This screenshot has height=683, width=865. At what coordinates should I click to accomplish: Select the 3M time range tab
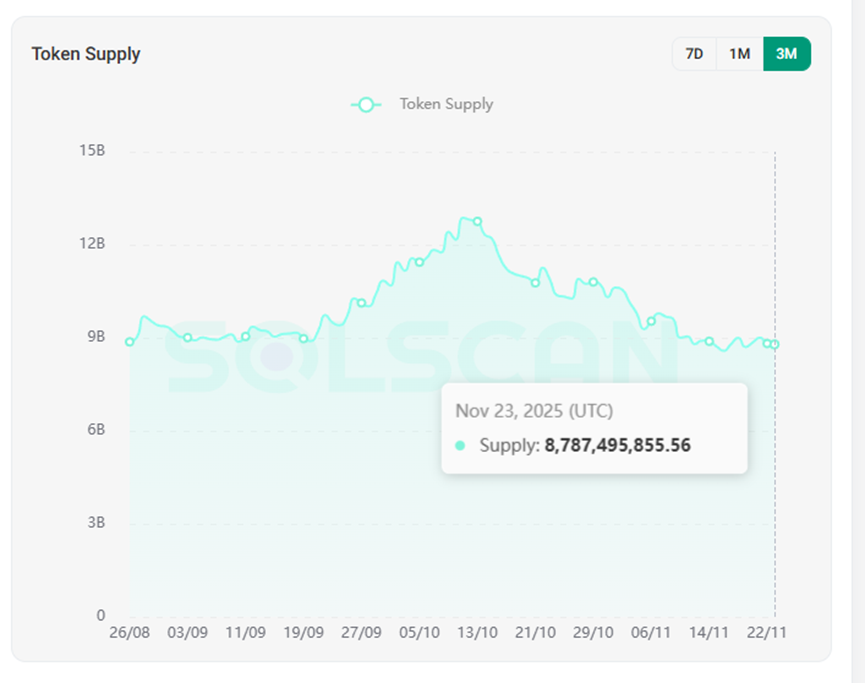(x=787, y=54)
